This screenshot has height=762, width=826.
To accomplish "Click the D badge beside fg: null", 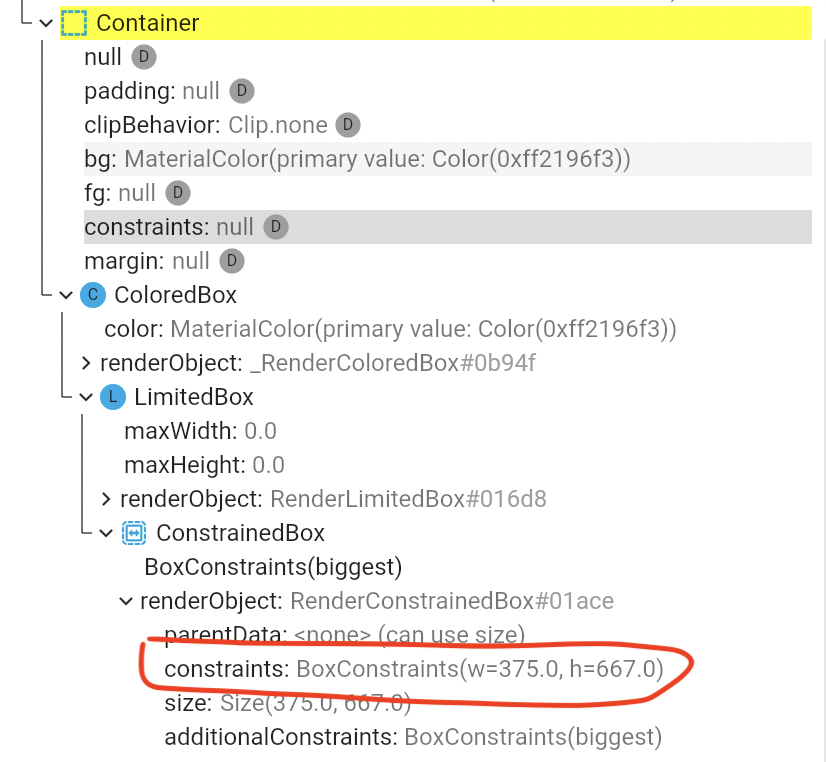I will pyautogui.click(x=177, y=193).
